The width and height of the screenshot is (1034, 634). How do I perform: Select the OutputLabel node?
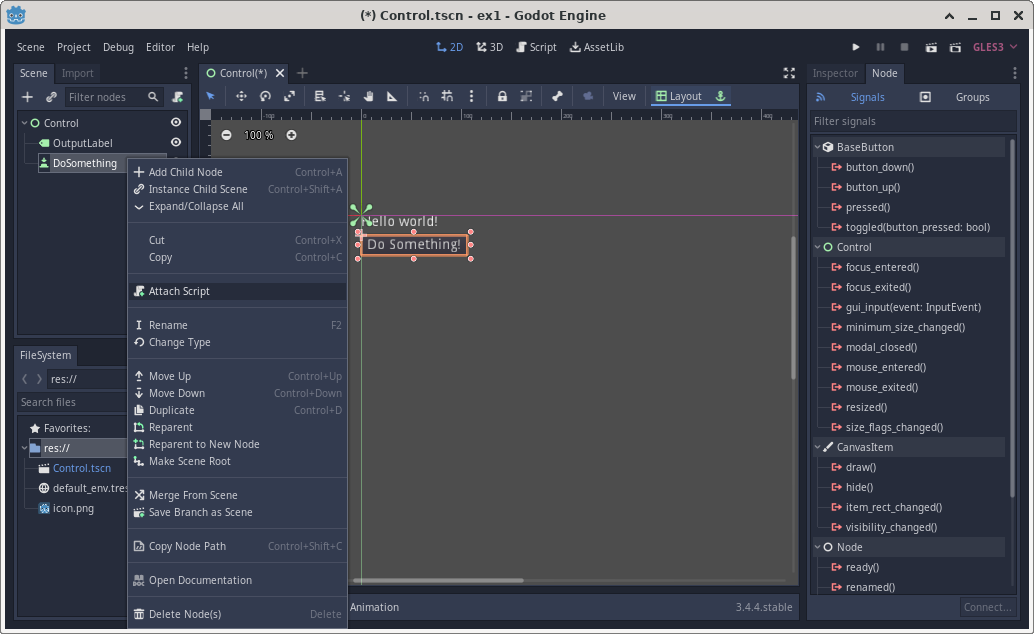pyautogui.click(x=82, y=143)
